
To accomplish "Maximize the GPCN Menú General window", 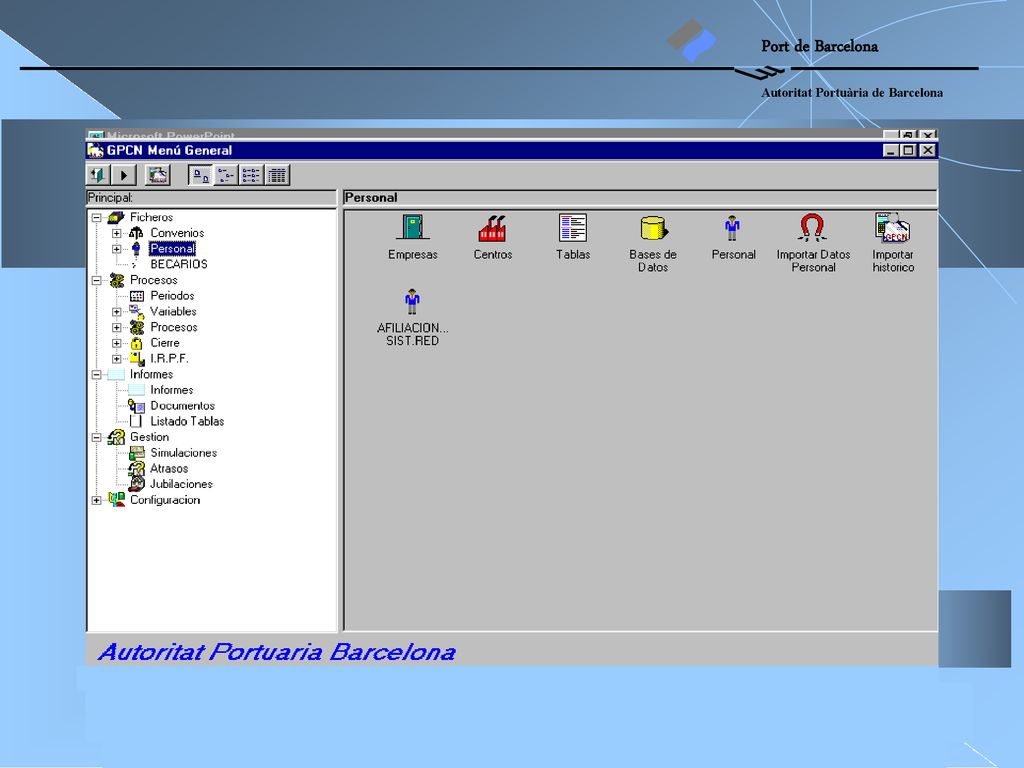I will click(908, 151).
